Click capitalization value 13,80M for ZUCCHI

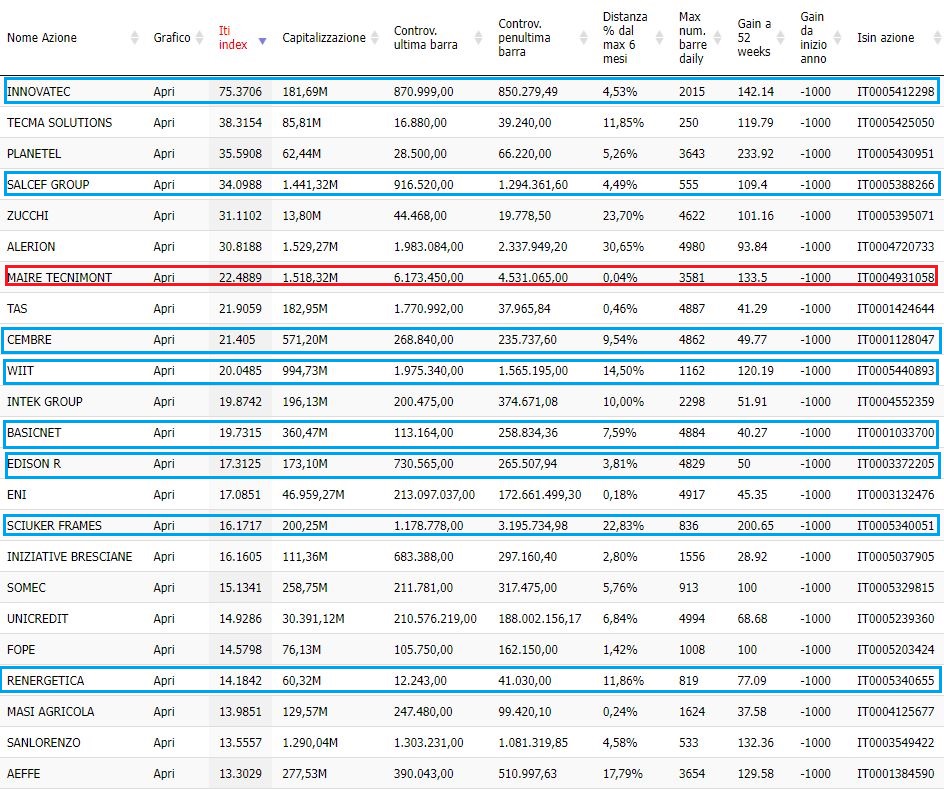tap(302, 215)
